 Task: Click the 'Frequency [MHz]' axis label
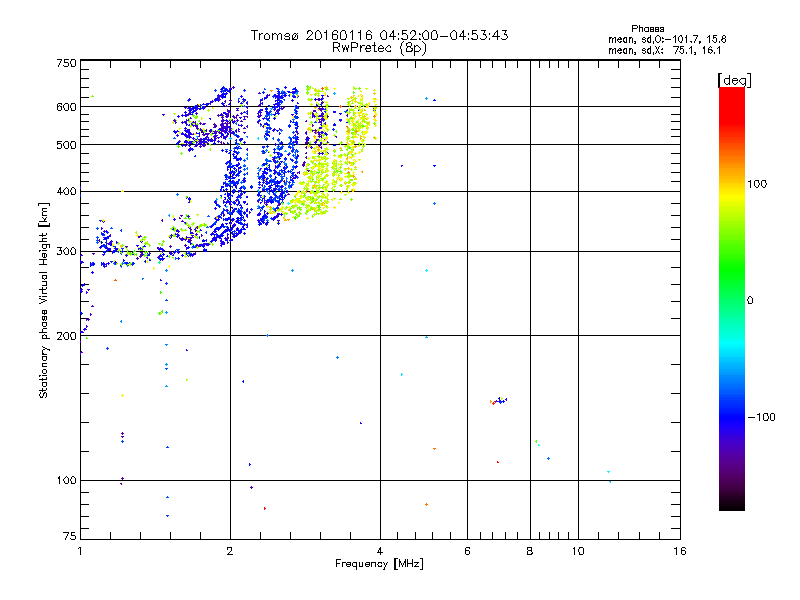(x=379, y=564)
